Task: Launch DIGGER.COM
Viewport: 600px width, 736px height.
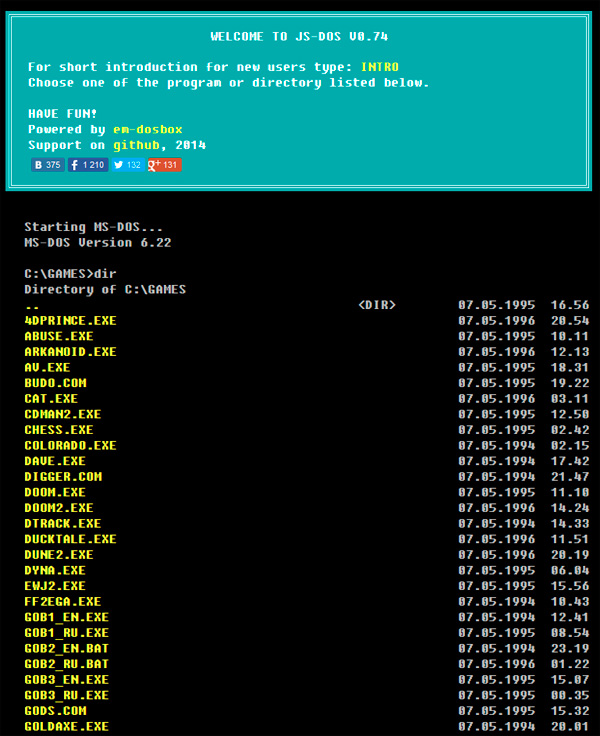Action: click(x=62, y=477)
